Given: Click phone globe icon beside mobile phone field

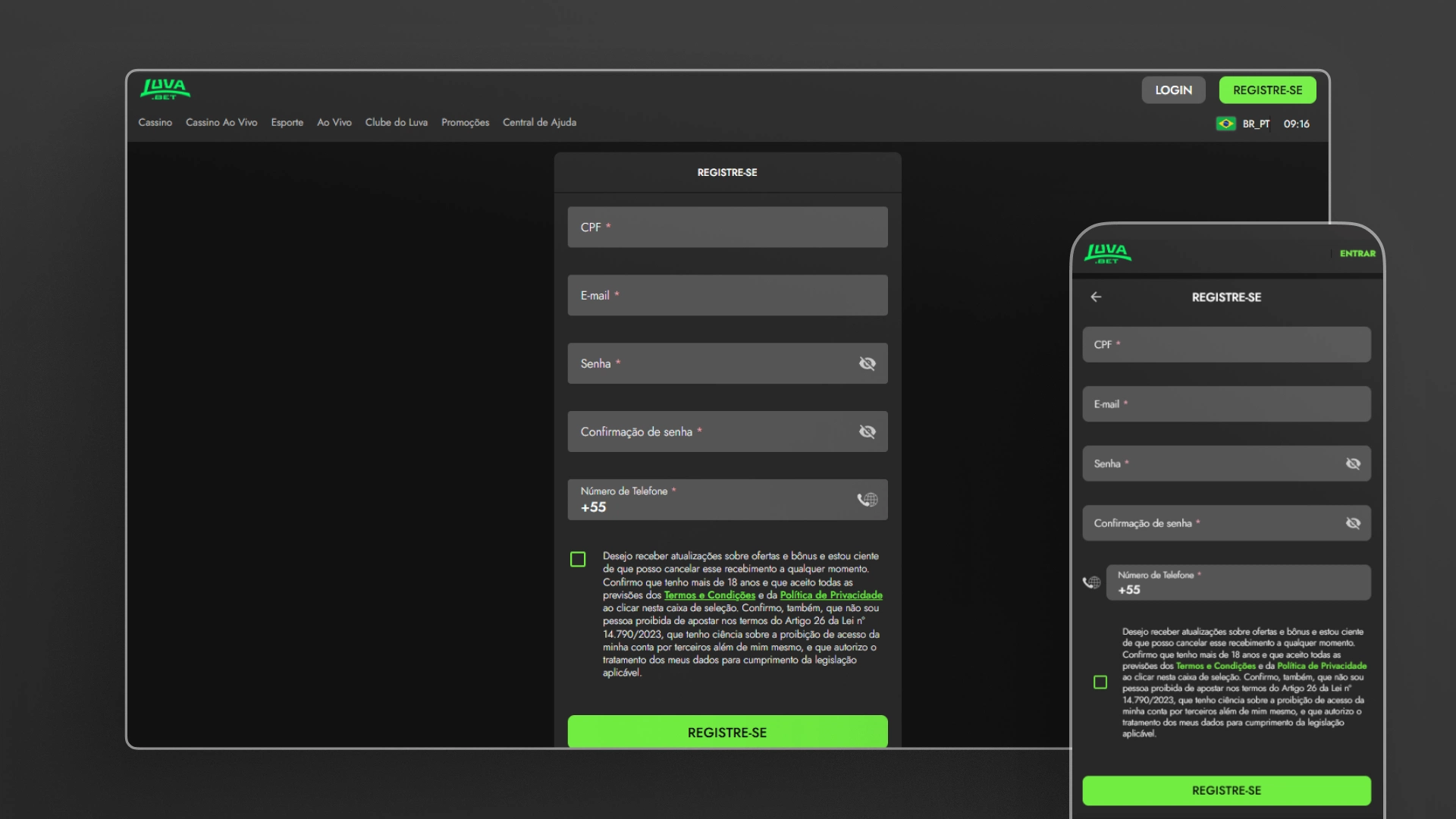Looking at the screenshot, I should pos(1091,582).
